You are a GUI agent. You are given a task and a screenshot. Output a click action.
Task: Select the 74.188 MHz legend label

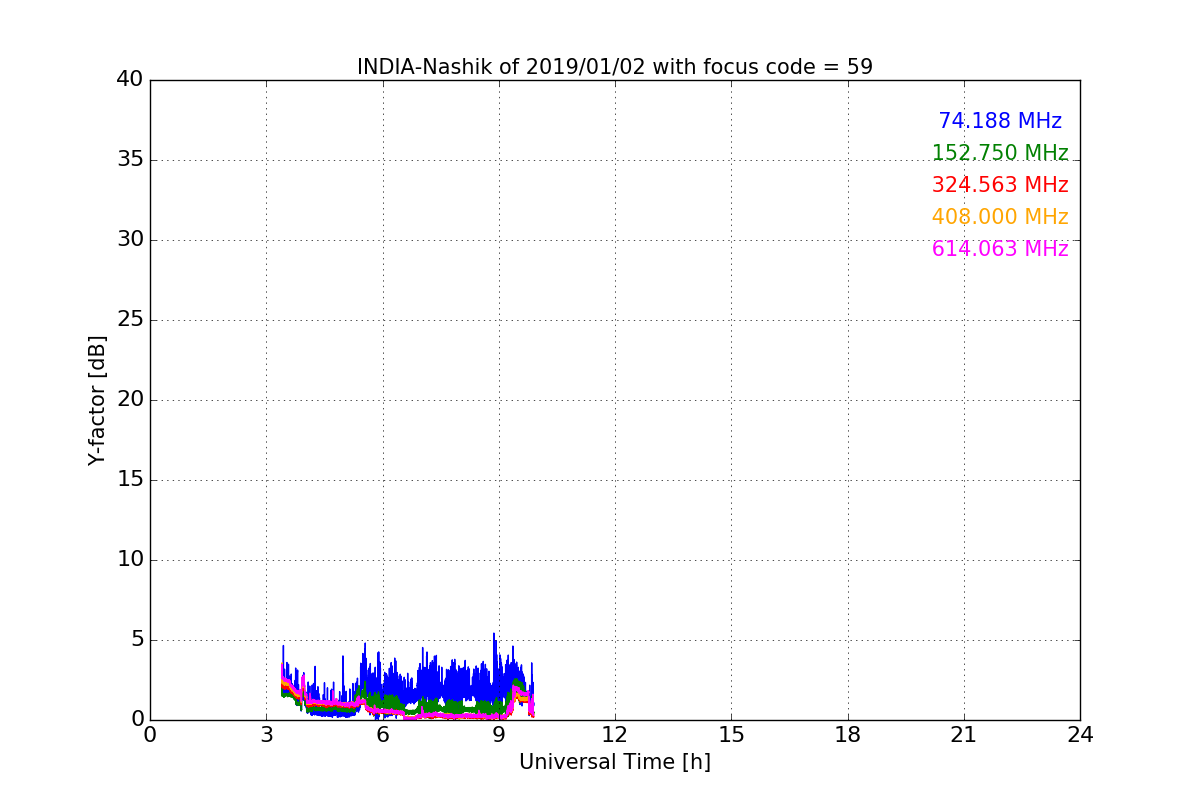point(1000,121)
